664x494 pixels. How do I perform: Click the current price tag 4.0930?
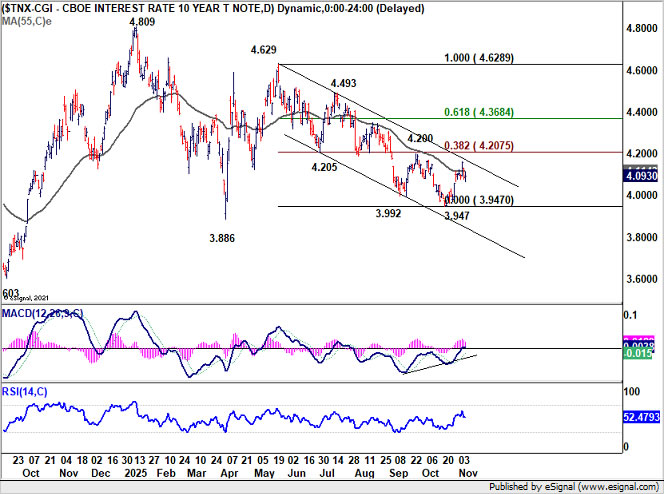coord(640,176)
